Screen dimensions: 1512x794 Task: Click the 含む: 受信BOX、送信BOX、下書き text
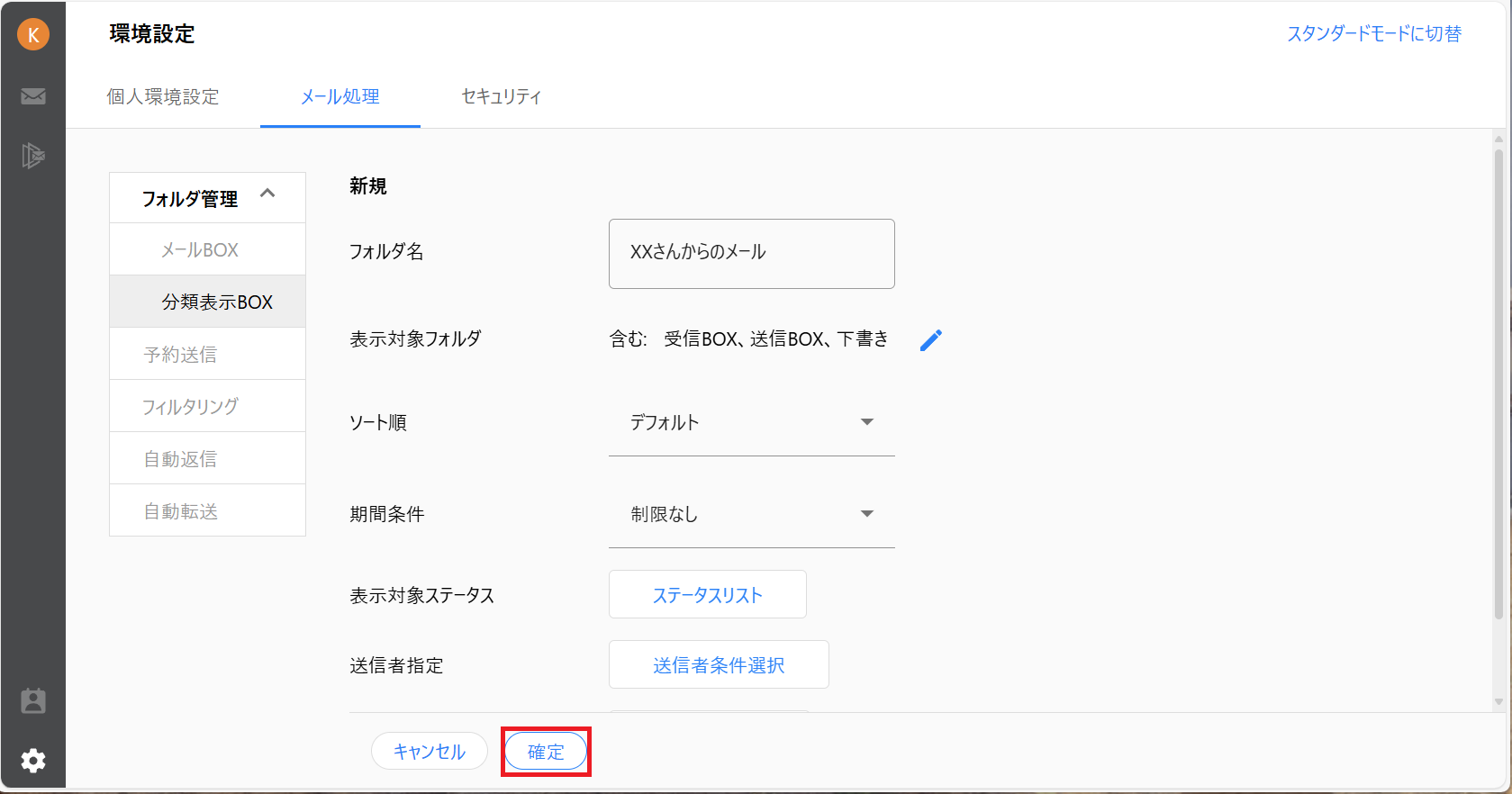[749, 339]
